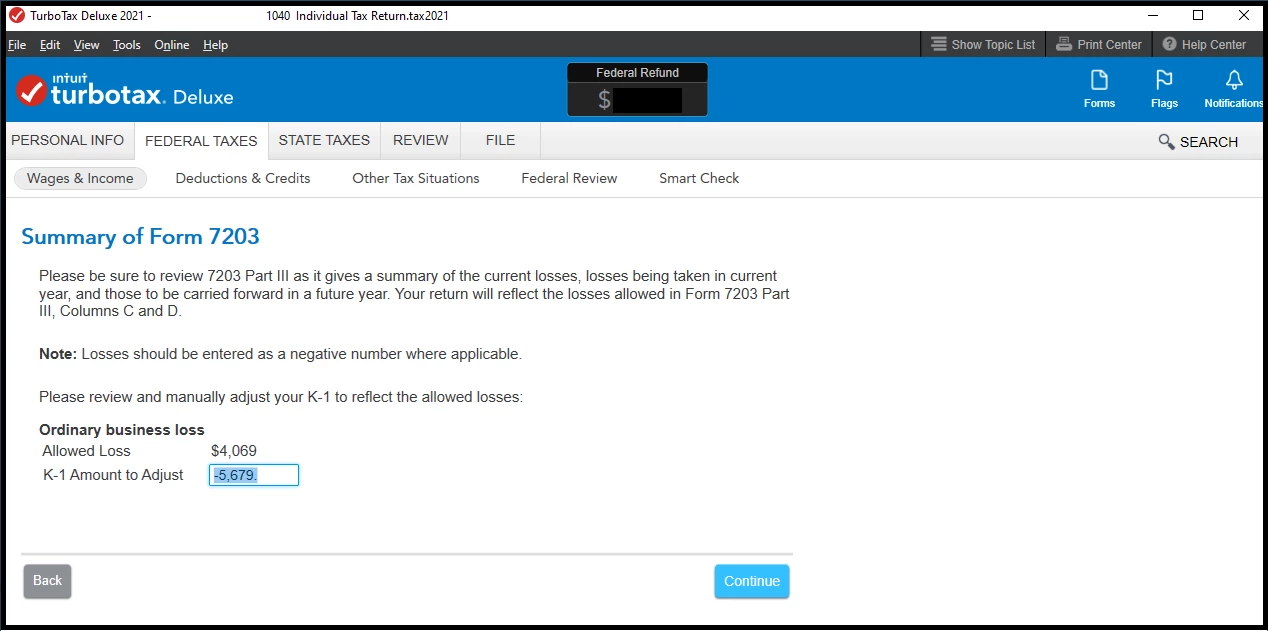Select the Wages & Income section
1268x631 pixels.
pos(80,178)
